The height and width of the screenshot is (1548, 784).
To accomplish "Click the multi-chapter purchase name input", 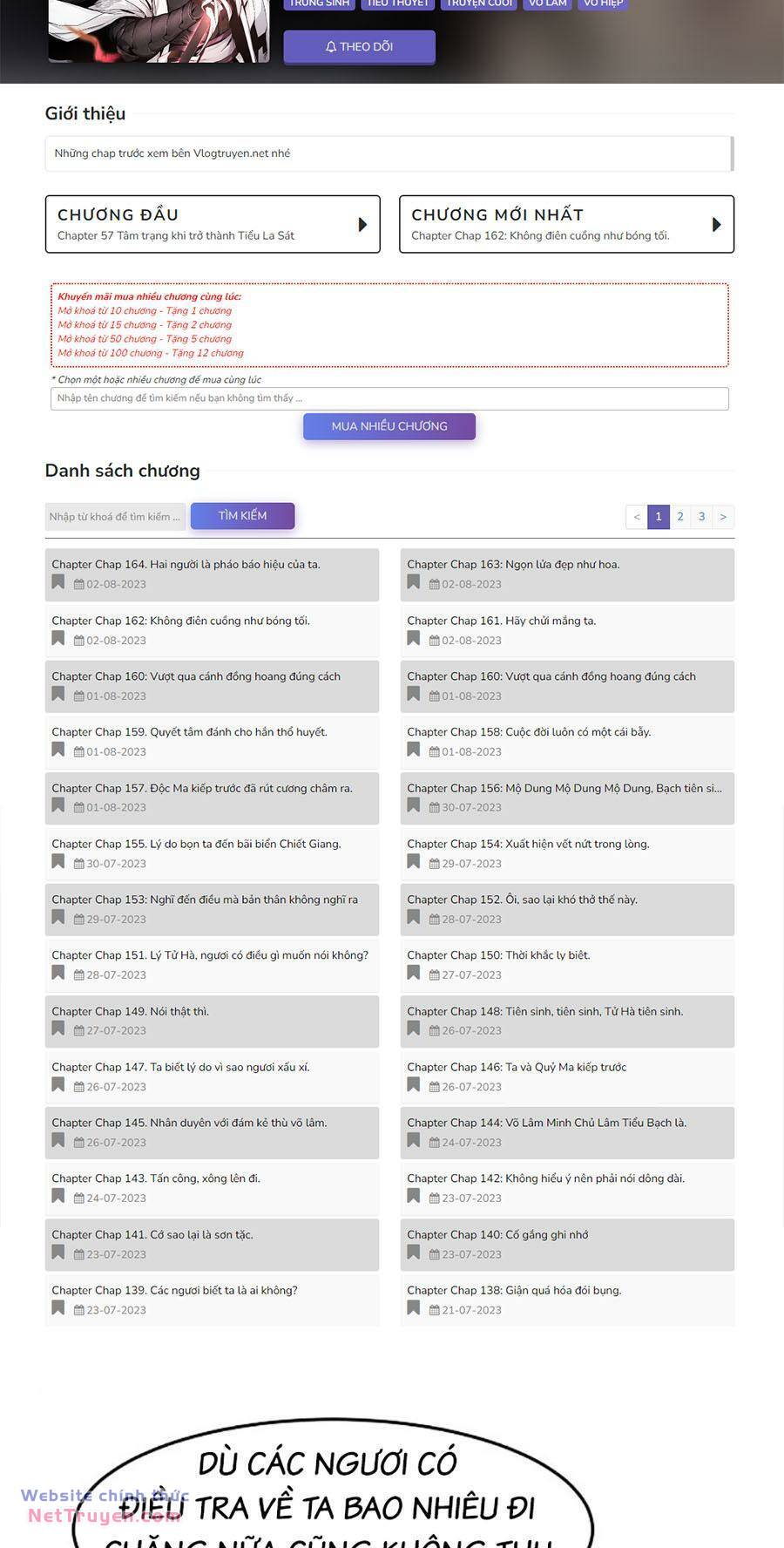I will [389, 398].
